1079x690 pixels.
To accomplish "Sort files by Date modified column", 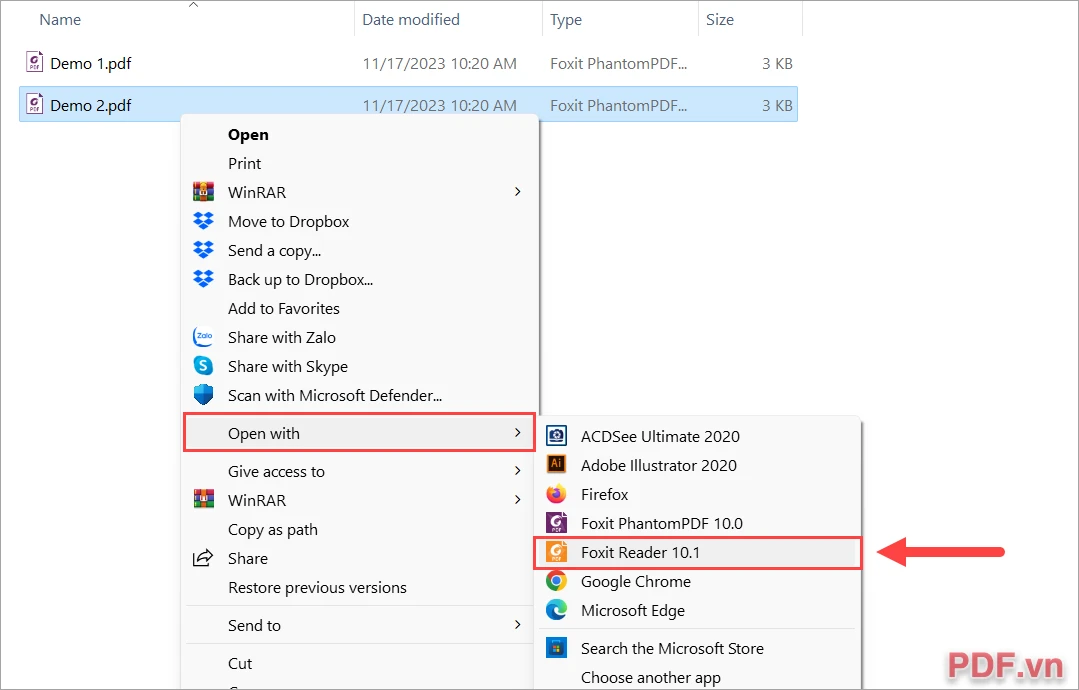I will click(x=411, y=20).
